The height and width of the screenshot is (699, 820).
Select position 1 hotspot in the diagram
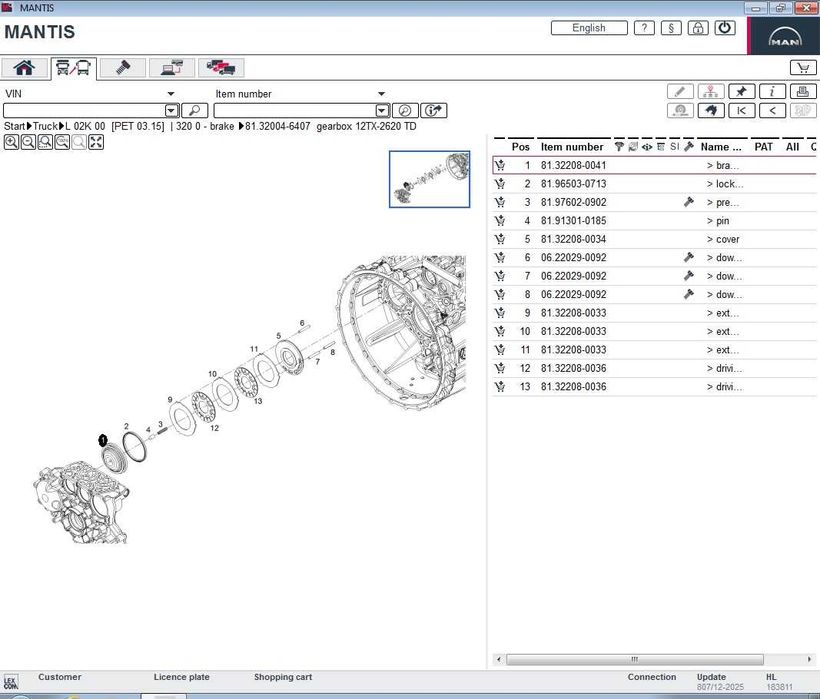pos(103,440)
